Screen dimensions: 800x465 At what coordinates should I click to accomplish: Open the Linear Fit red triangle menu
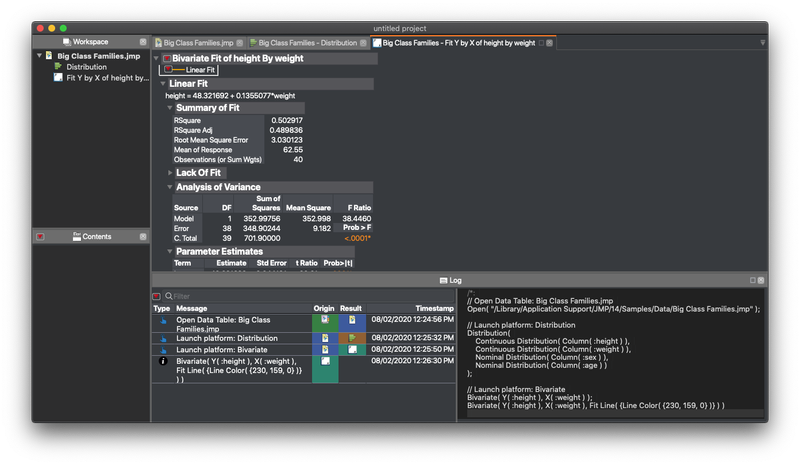click(168, 71)
